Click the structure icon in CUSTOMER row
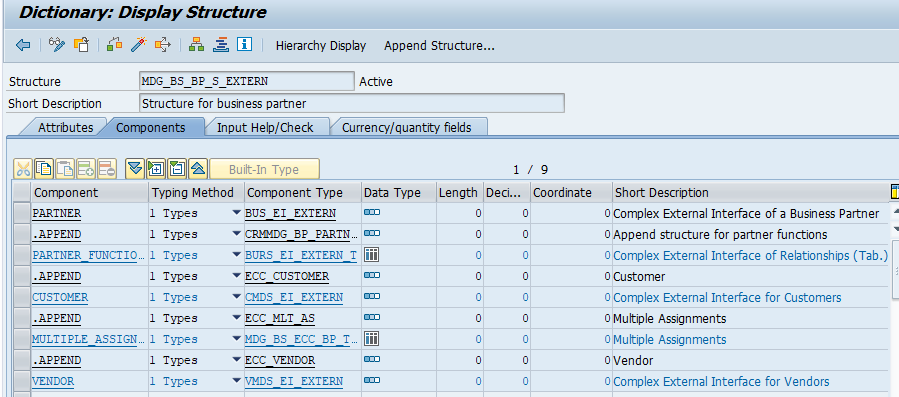Viewport: 899px width, 397px height. (372, 297)
